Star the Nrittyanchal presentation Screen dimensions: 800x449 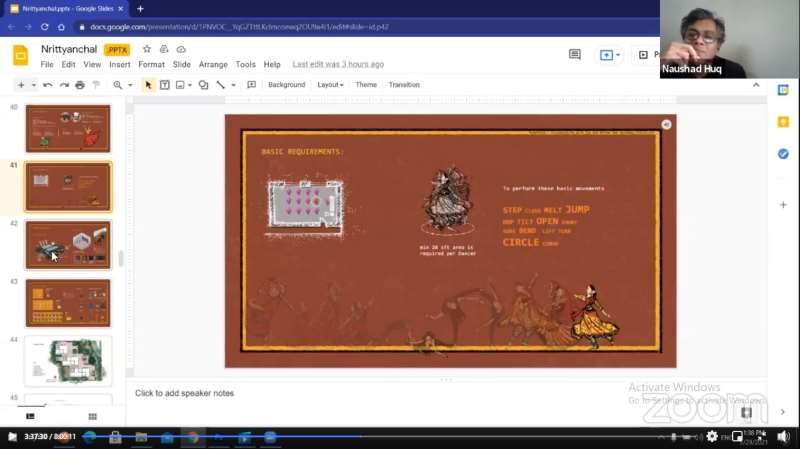[147, 49]
